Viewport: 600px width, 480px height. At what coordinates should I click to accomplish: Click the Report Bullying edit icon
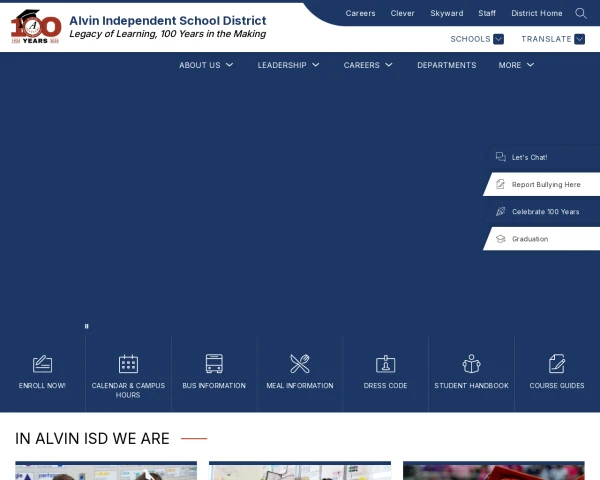coord(501,184)
